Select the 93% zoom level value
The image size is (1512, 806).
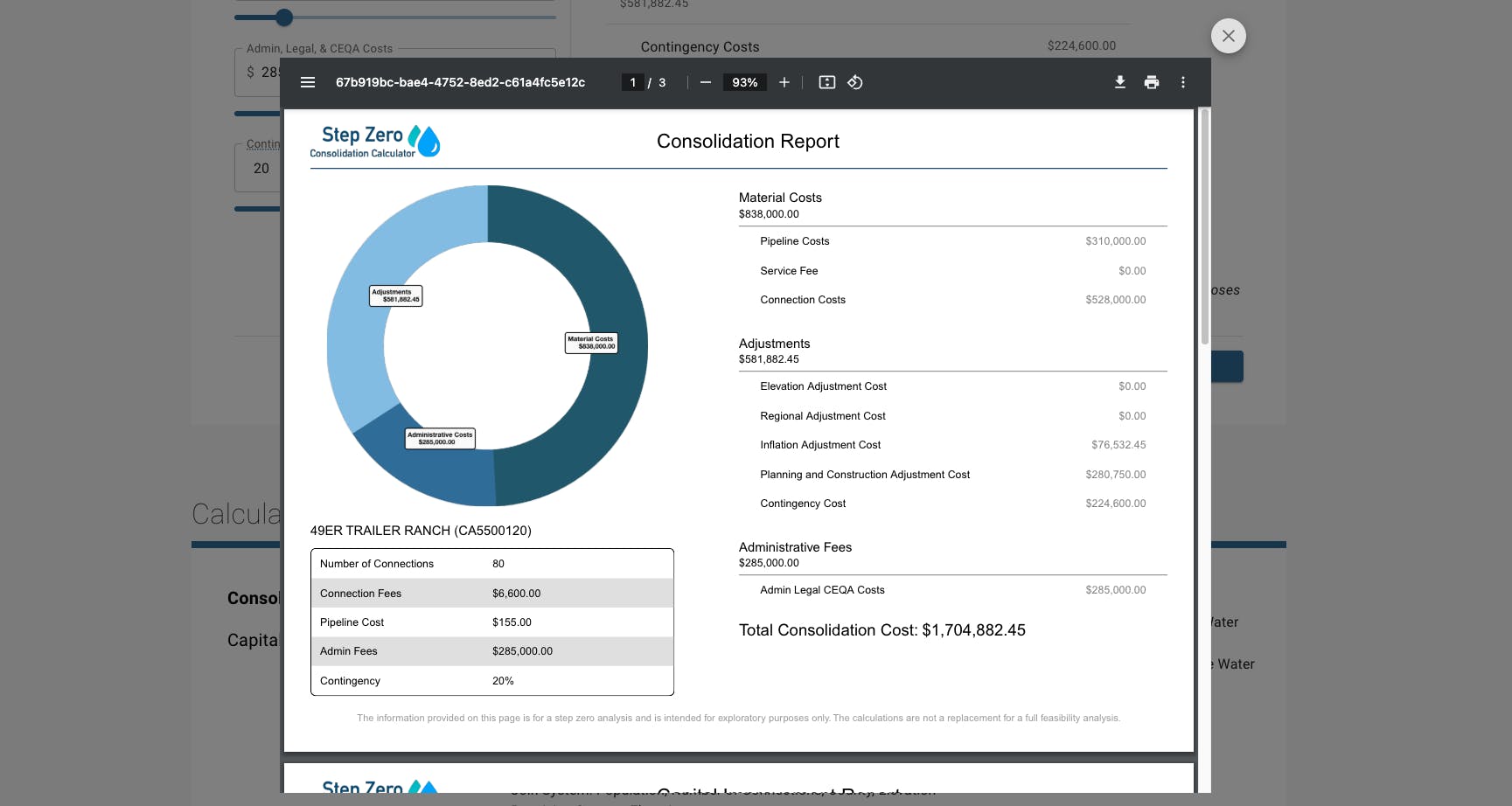click(744, 82)
